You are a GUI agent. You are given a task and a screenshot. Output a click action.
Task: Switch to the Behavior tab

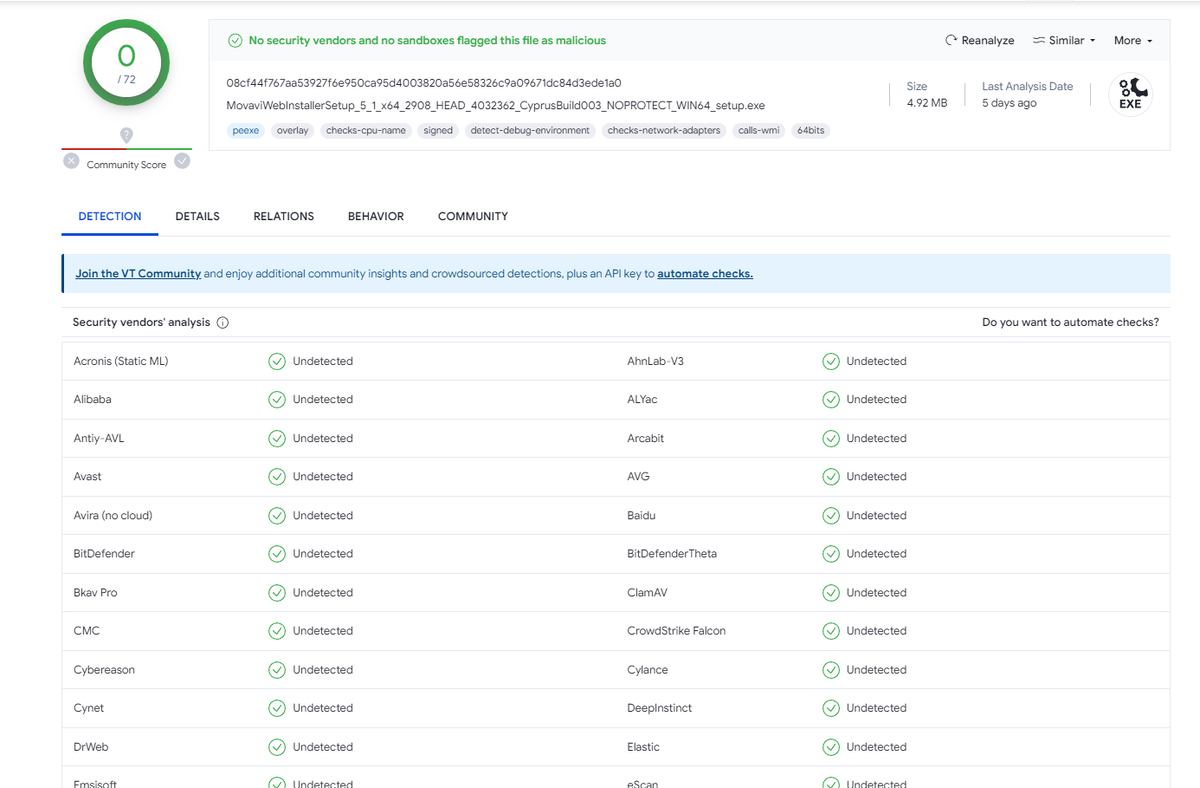point(375,216)
